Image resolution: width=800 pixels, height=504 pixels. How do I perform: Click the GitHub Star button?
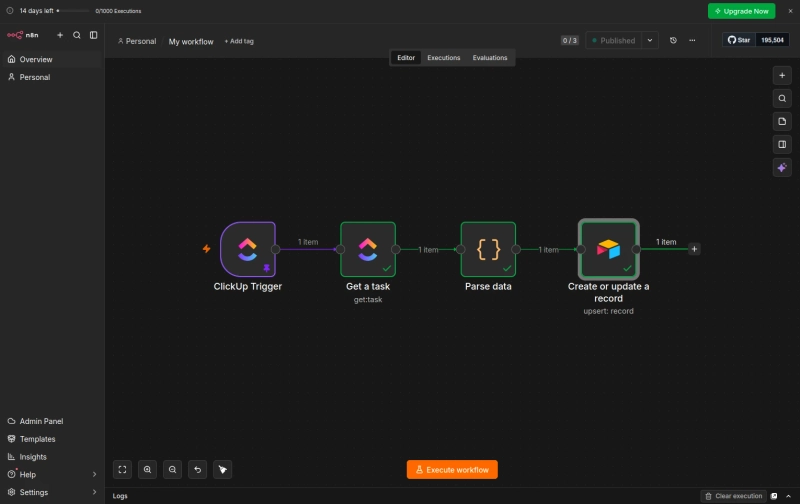tap(739, 40)
